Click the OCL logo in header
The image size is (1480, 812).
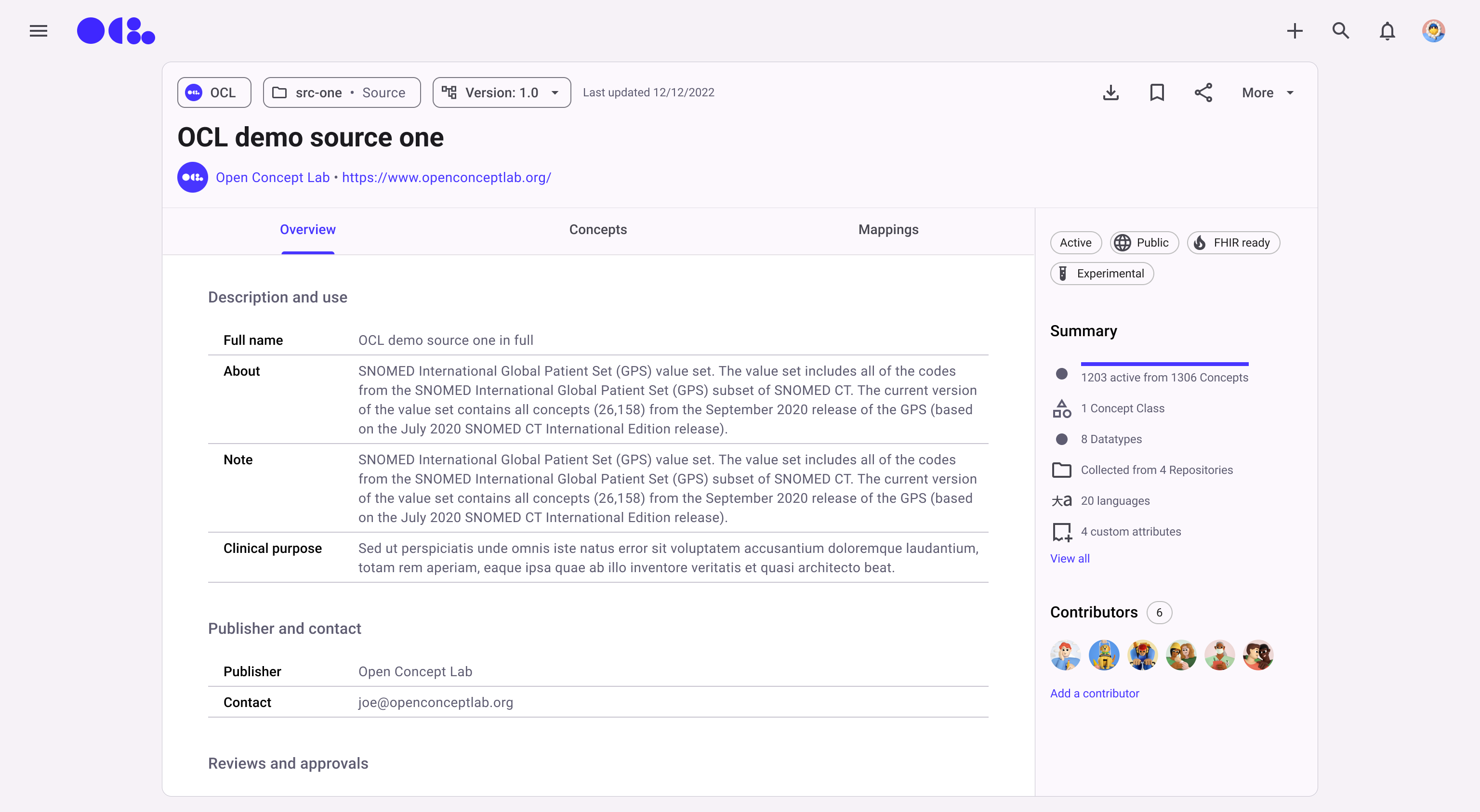click(x=116, y=31)
